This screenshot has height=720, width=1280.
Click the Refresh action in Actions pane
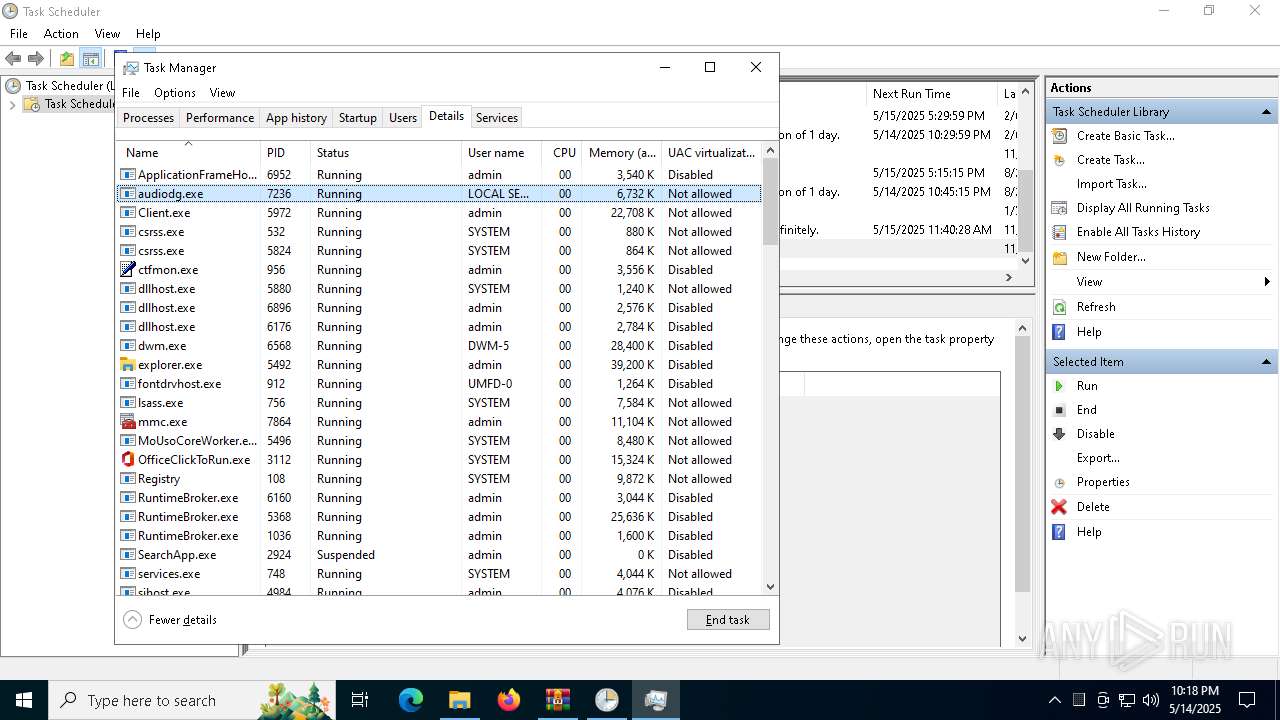coord(1096,307)
